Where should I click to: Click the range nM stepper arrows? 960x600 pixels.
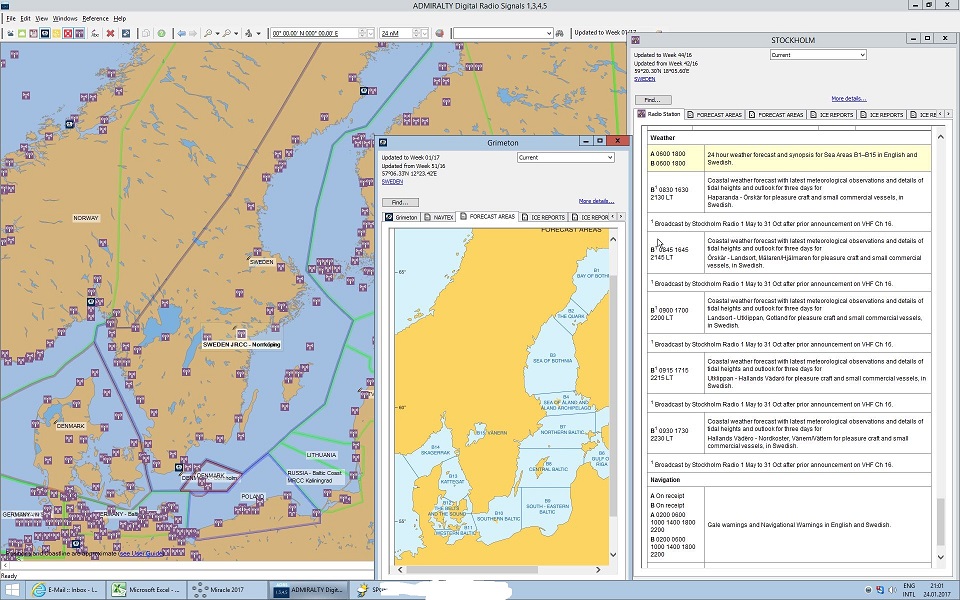pos(416,34)
